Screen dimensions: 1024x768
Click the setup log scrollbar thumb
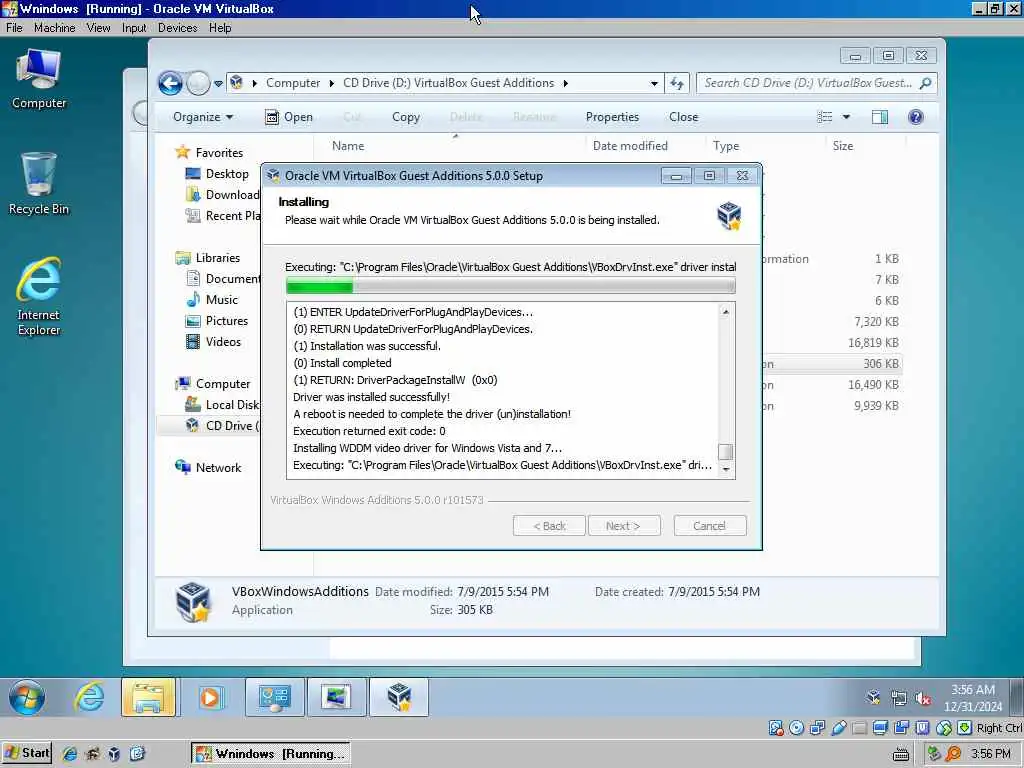click(725, 452)
